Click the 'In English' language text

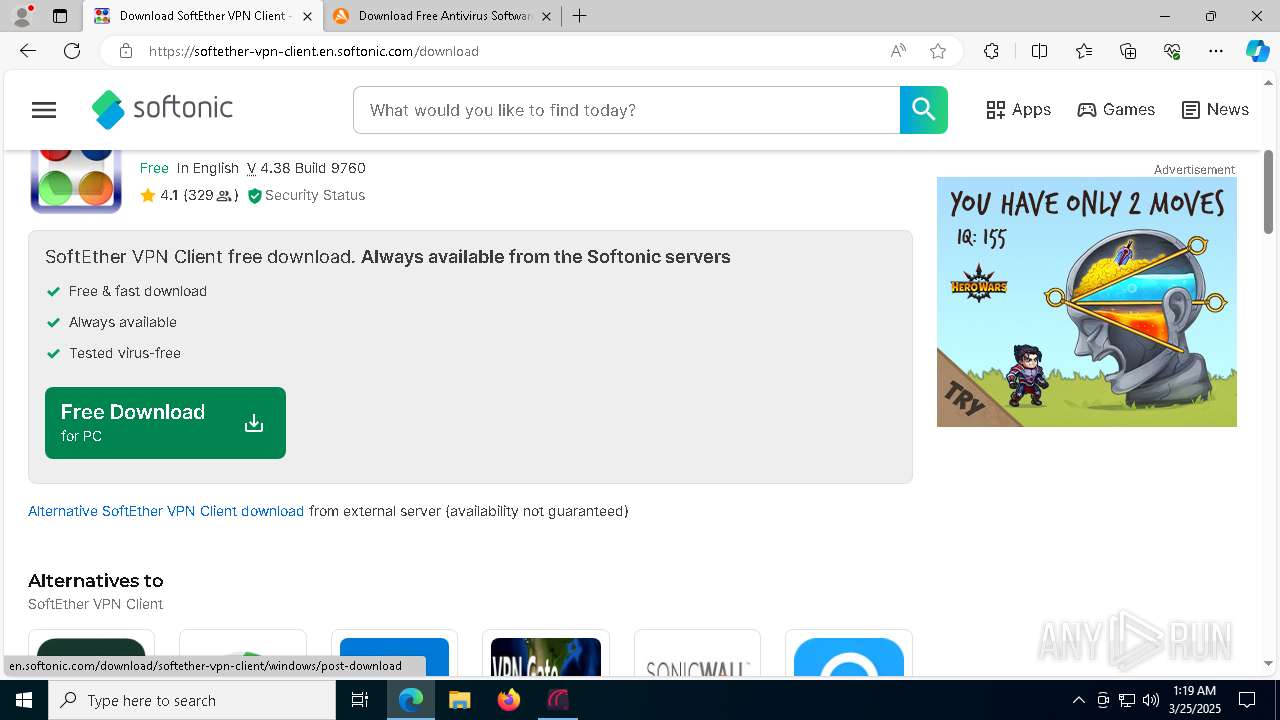click(208, 168)
